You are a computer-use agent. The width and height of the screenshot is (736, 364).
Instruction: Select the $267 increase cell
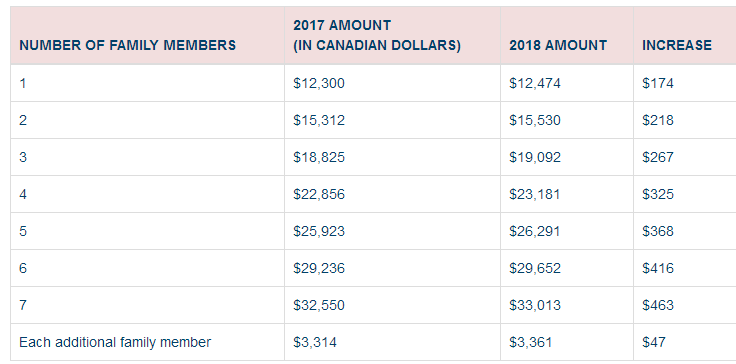(x=658, y=157)
